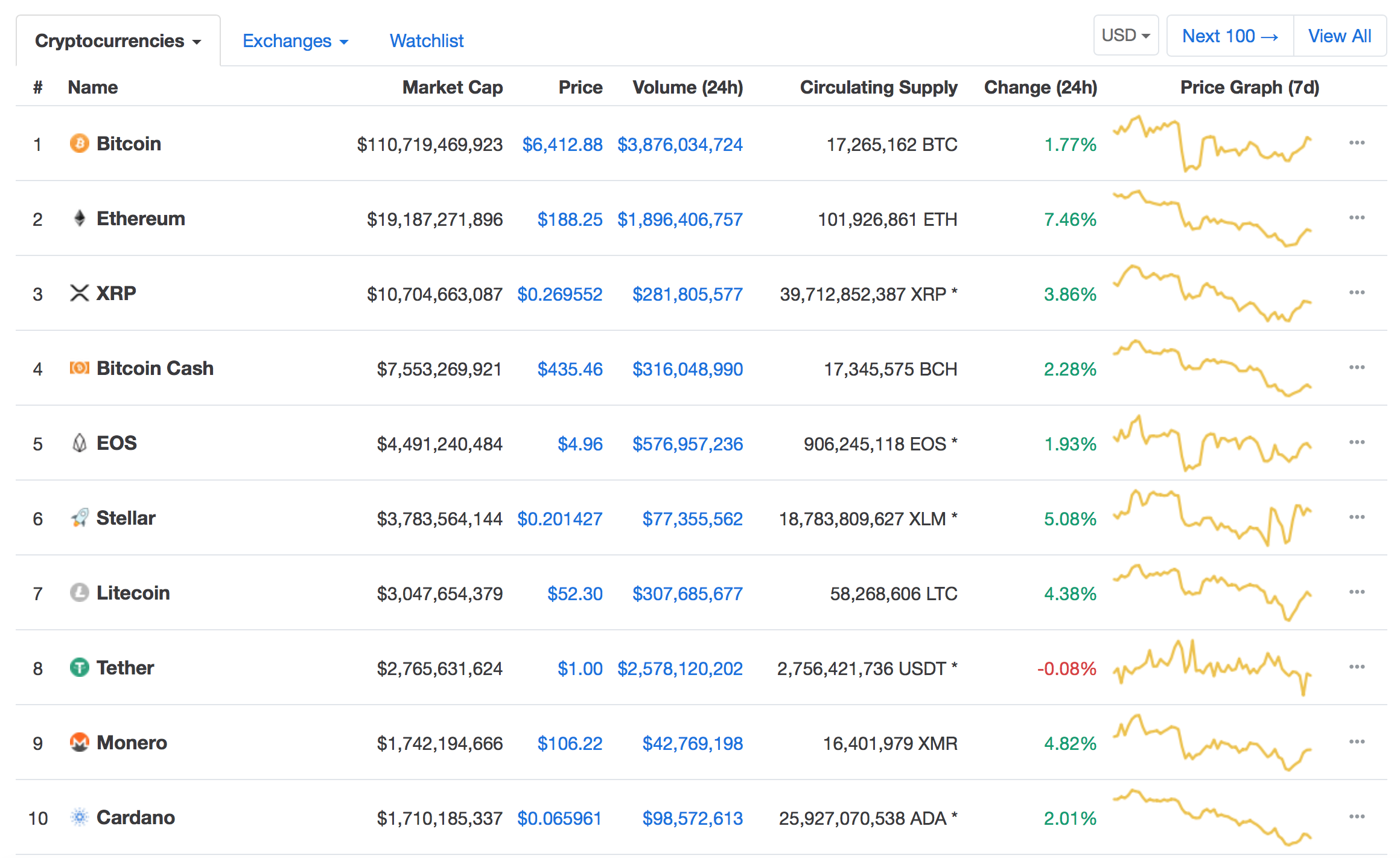Viewport: 1400px width, 858px height.
Task: Click the Tether green logo icon
Action: click(79, 667)
